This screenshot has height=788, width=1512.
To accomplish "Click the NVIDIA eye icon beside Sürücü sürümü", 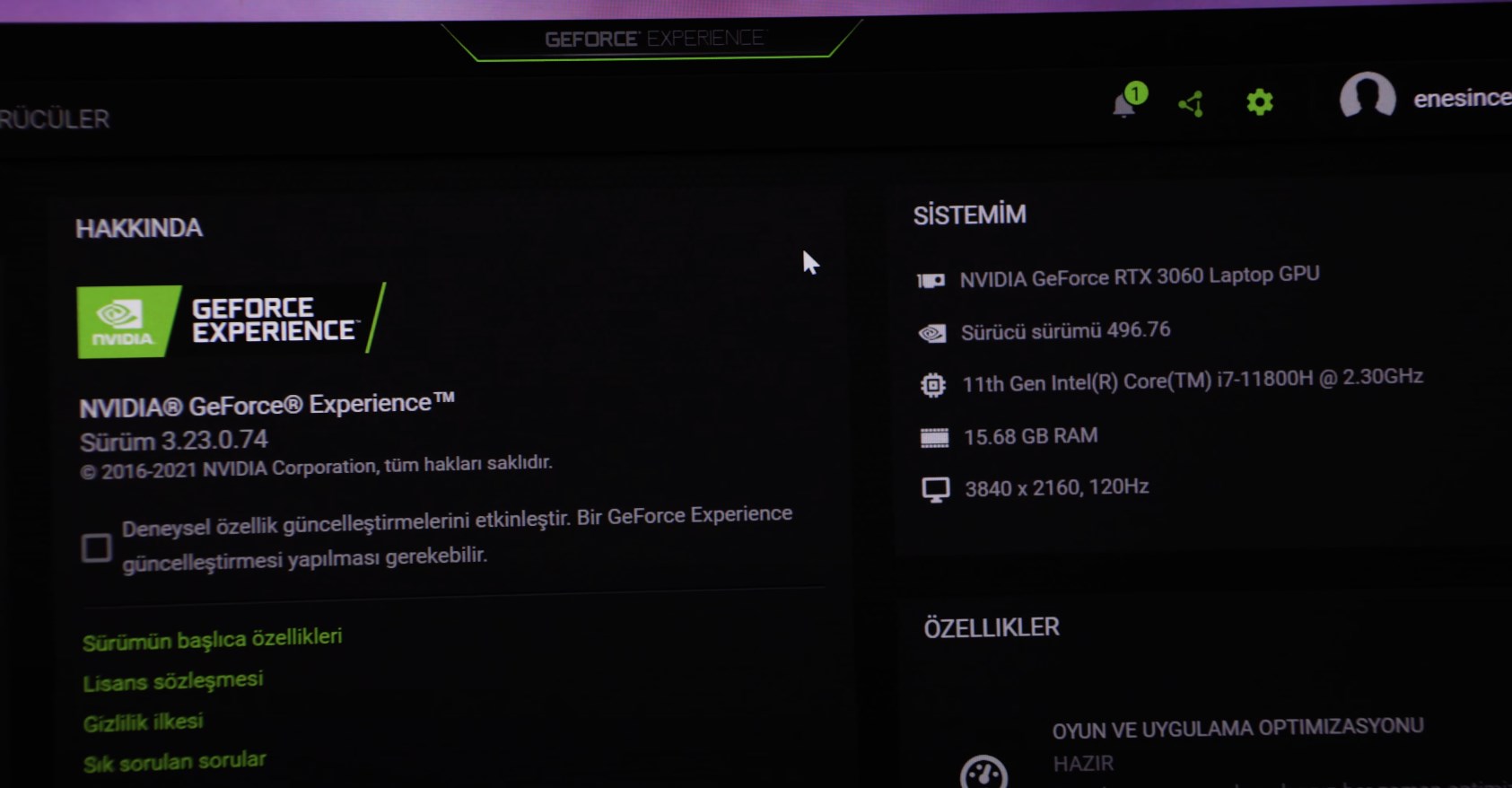I will point(931,333).
